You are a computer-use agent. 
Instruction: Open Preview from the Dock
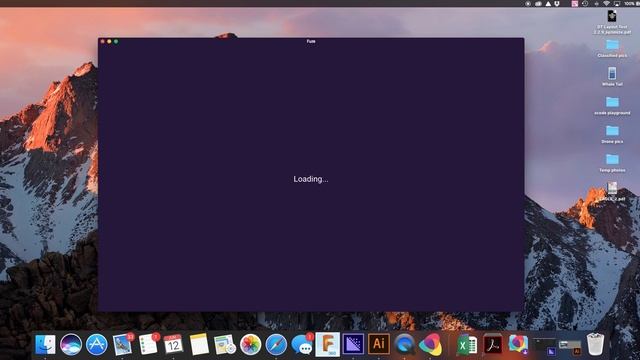[x=224, y=344]
